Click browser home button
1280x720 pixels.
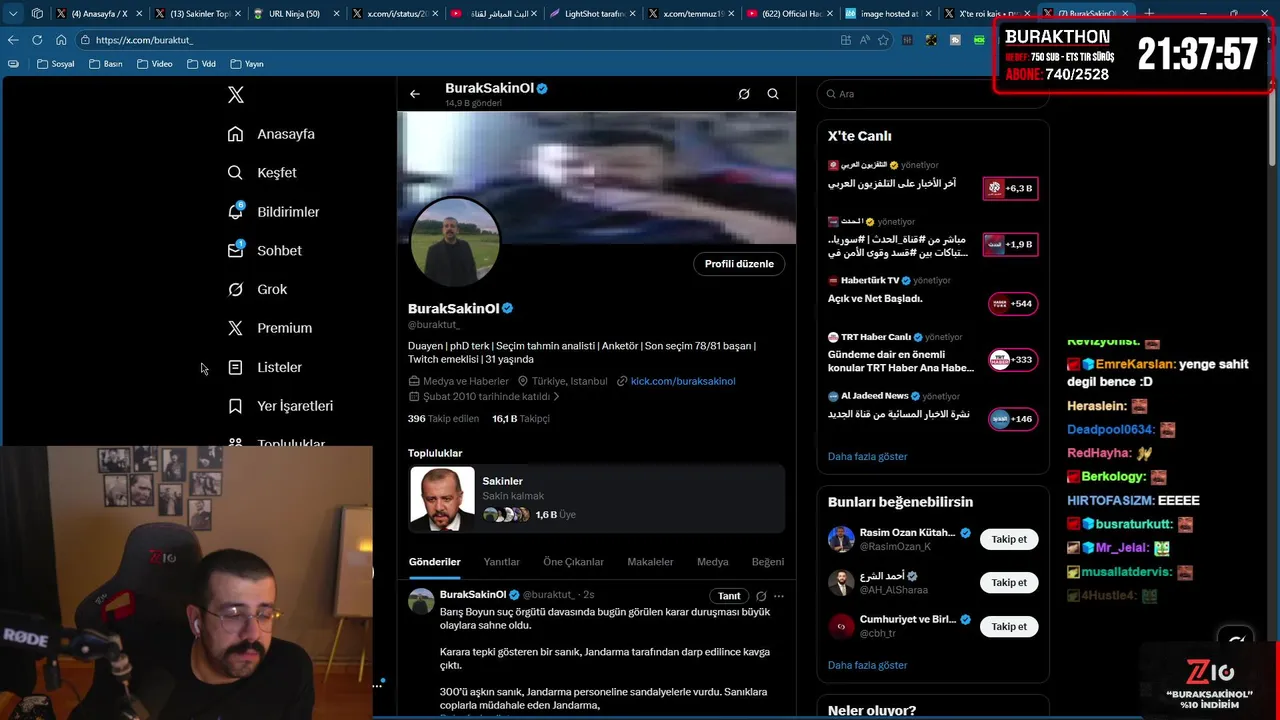[x=61, y=40]
